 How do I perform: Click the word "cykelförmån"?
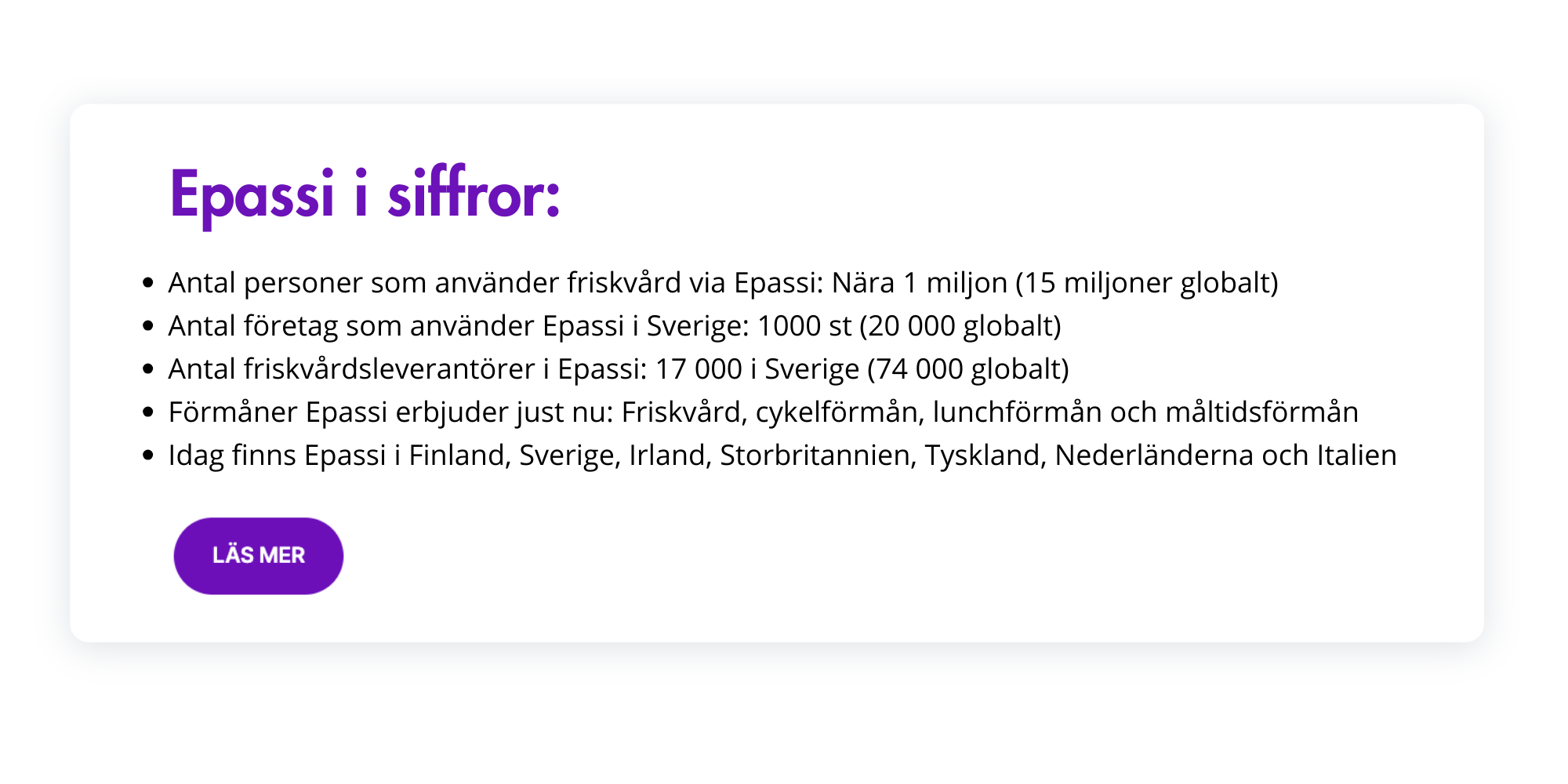pyautogui.click(x=837, y=412)
